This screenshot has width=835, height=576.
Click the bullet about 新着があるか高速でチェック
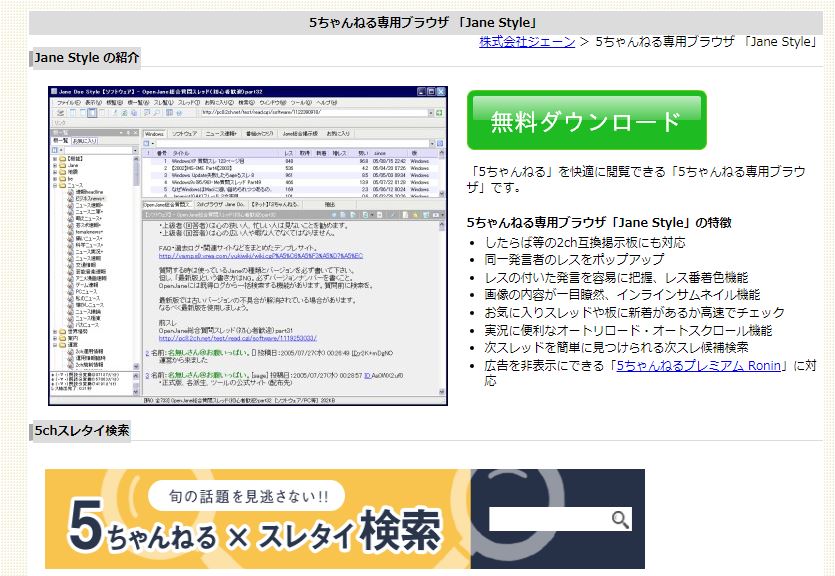(x=634, y=312)
